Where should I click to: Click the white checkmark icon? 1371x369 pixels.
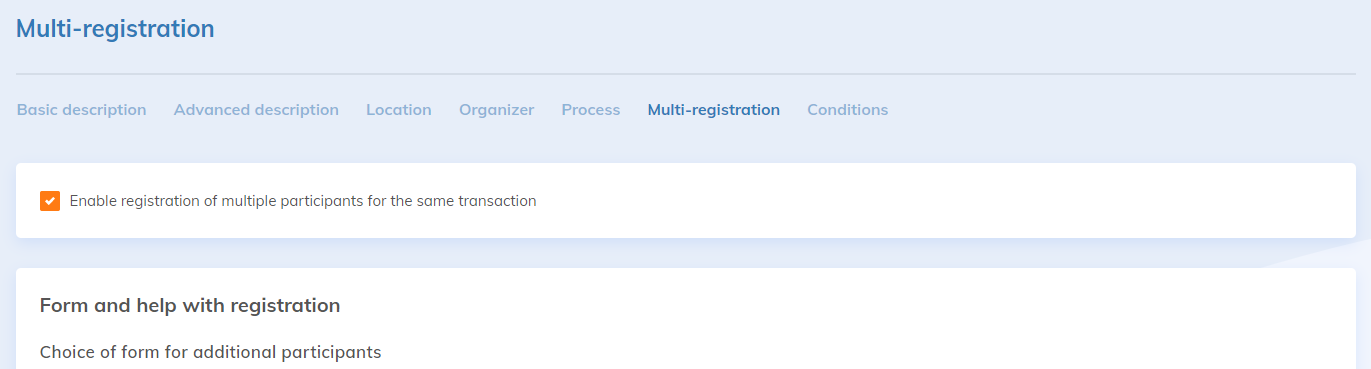(50, 201)
